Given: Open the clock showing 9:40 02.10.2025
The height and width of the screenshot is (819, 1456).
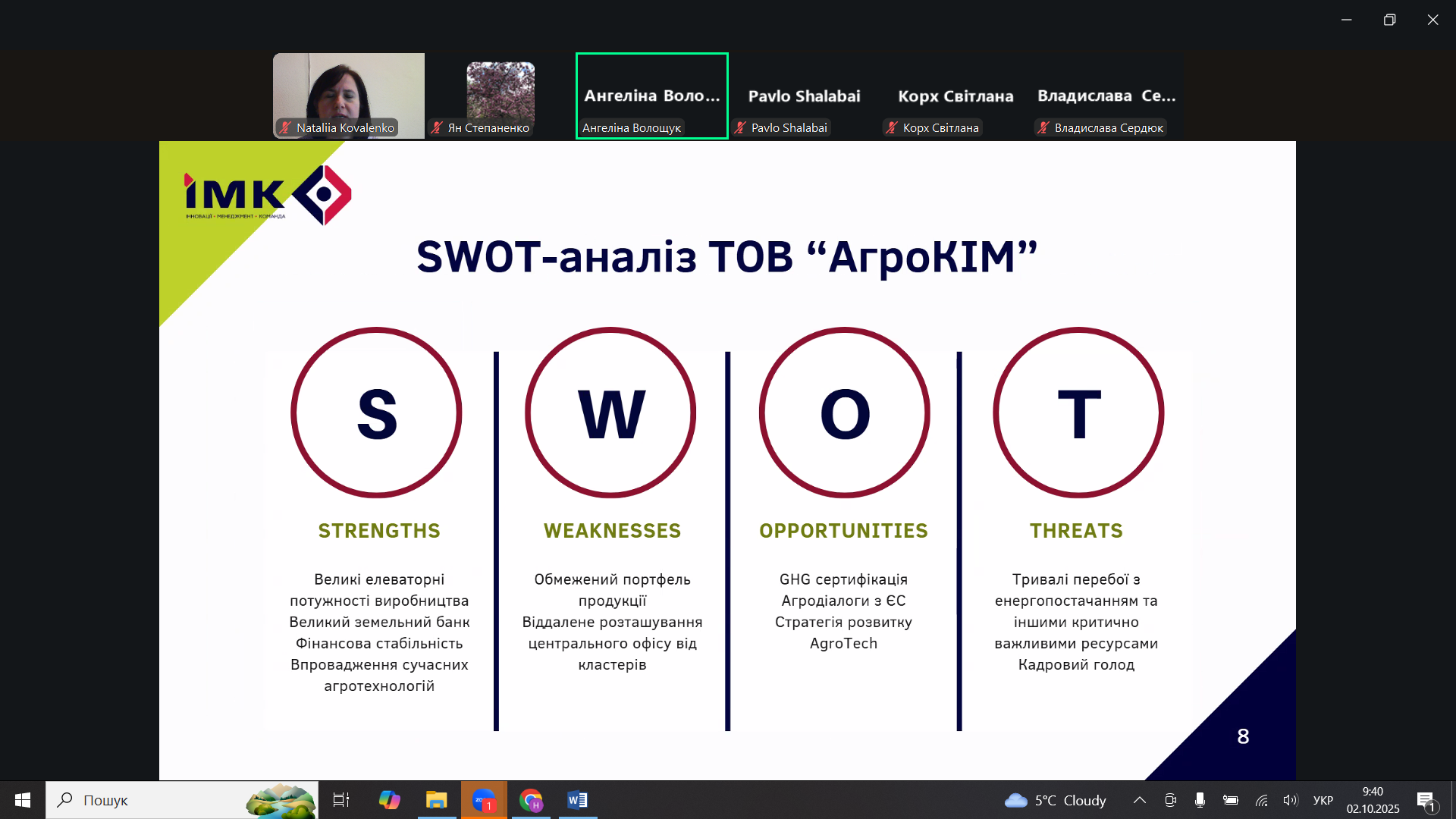Looking at the screenshot, I should [x=1373, y=800].
